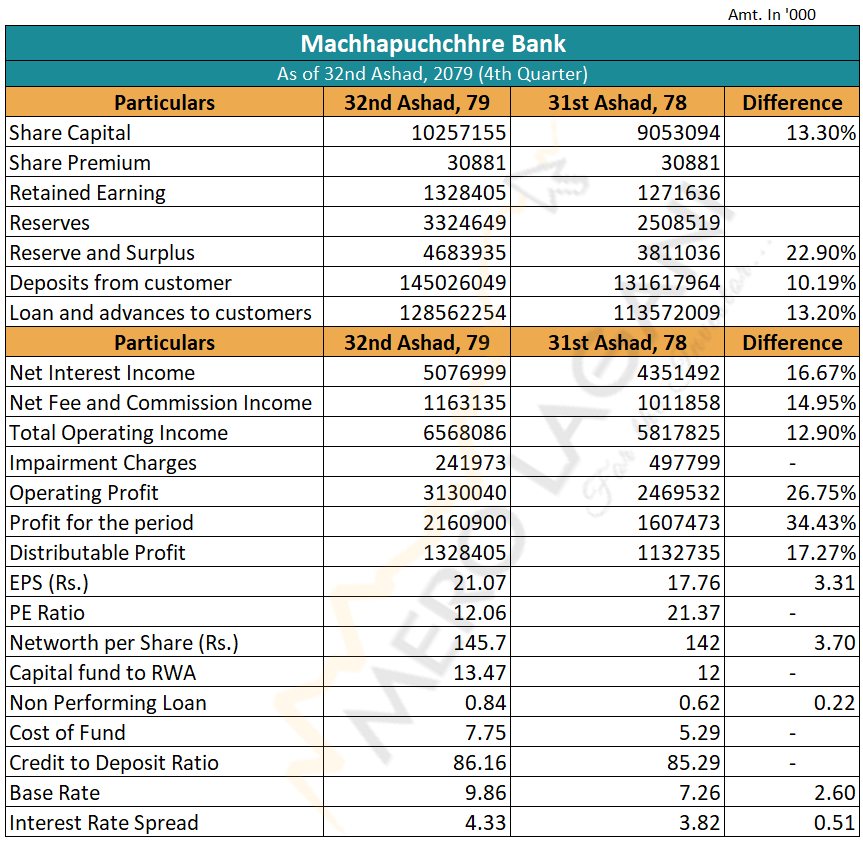
Task: Select Distributable Profit label
Action: coord(97,553)
